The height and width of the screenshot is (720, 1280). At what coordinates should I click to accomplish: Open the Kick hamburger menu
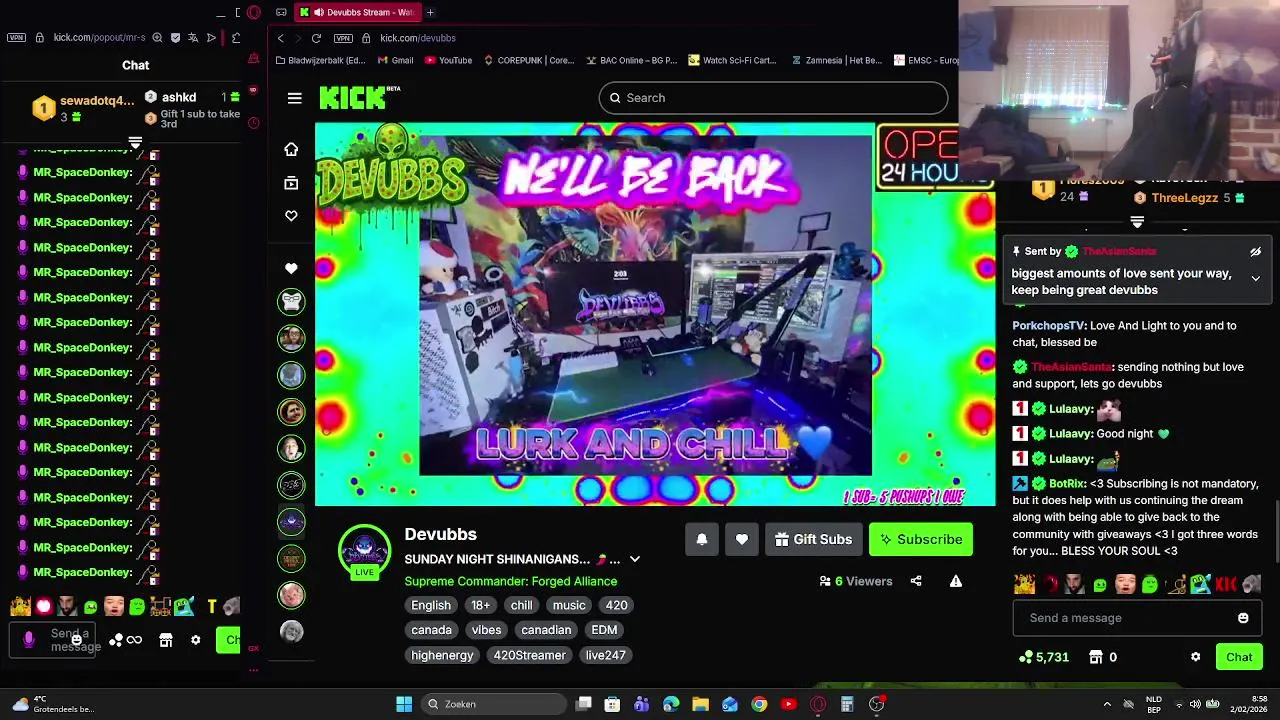coord(294,98)
